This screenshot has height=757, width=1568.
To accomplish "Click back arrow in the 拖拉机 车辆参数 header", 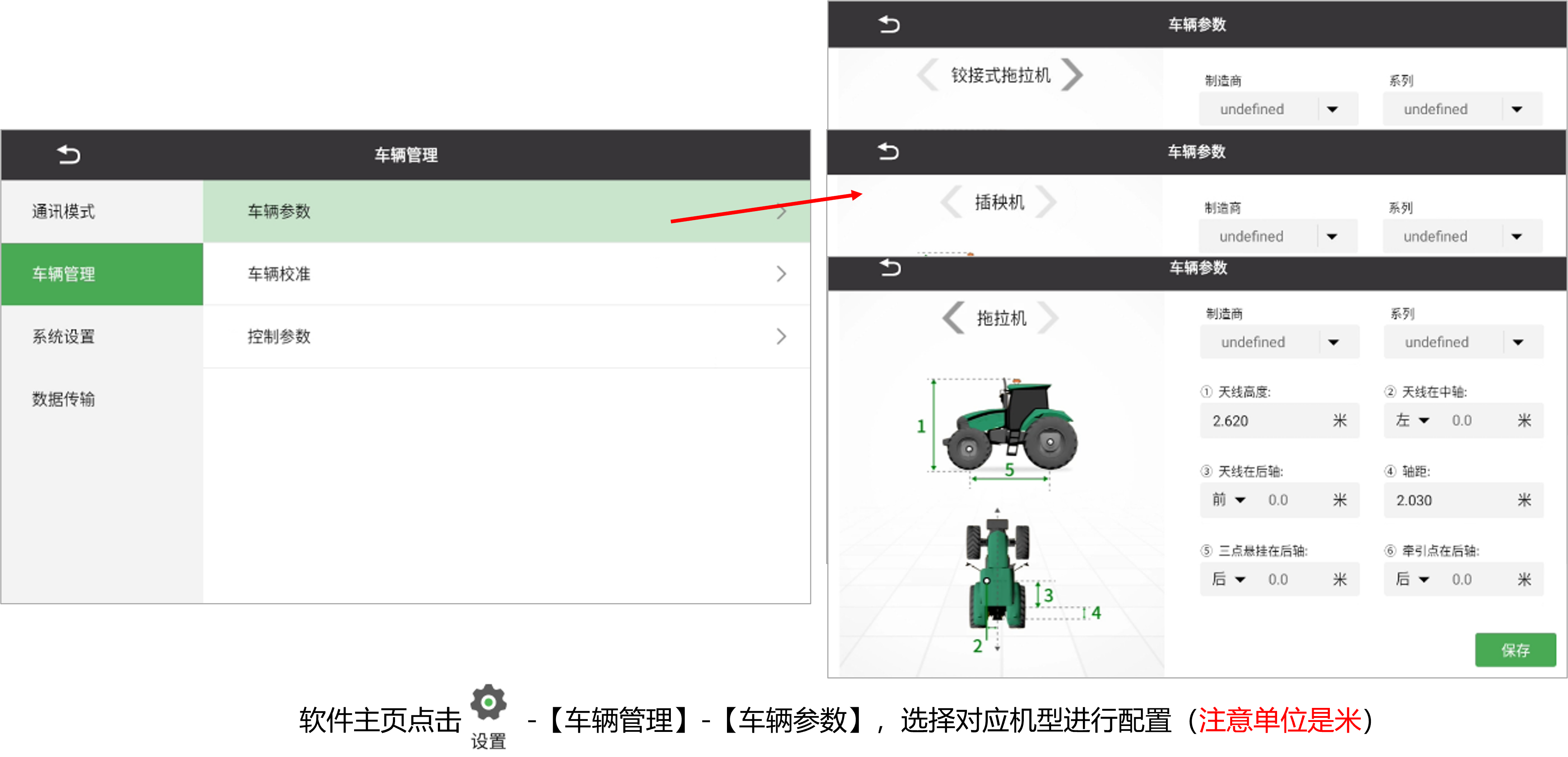I will [x=890, y=268].
